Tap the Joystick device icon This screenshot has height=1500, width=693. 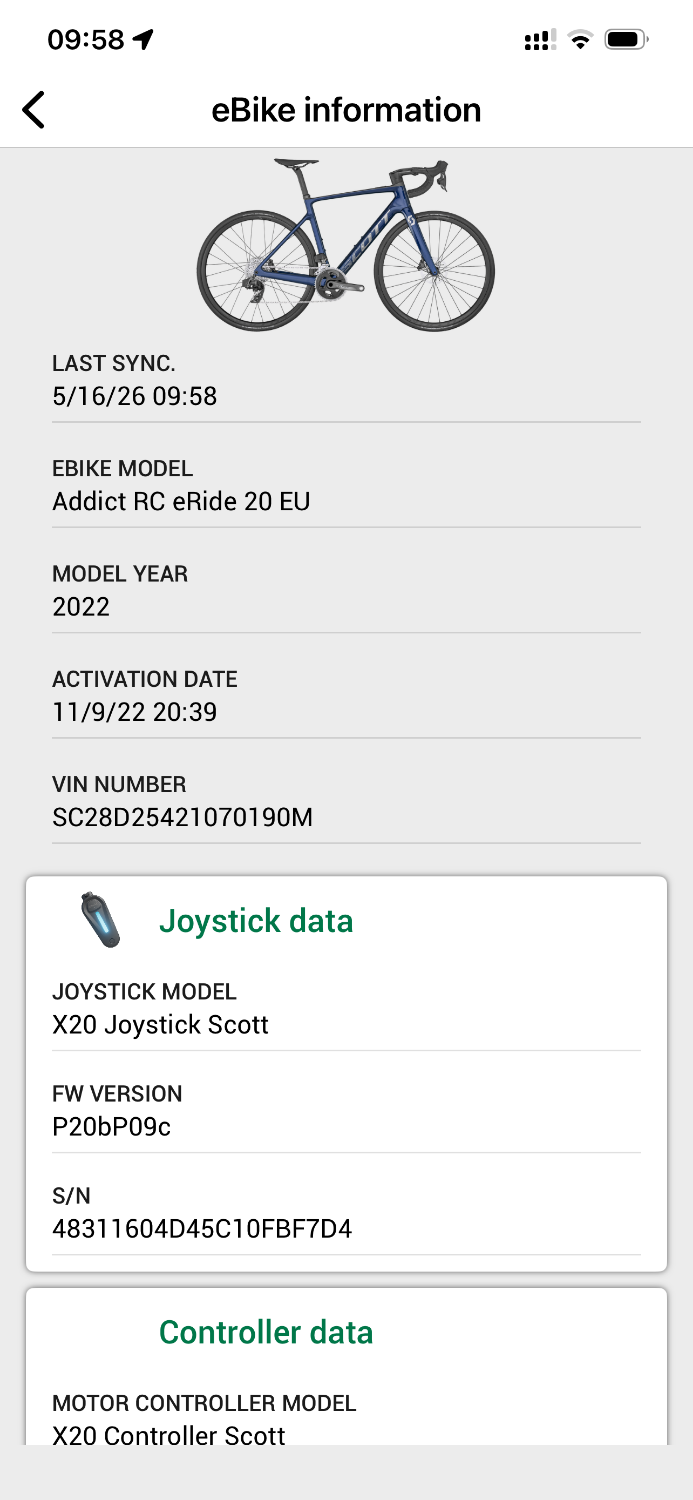coord(101,920)
